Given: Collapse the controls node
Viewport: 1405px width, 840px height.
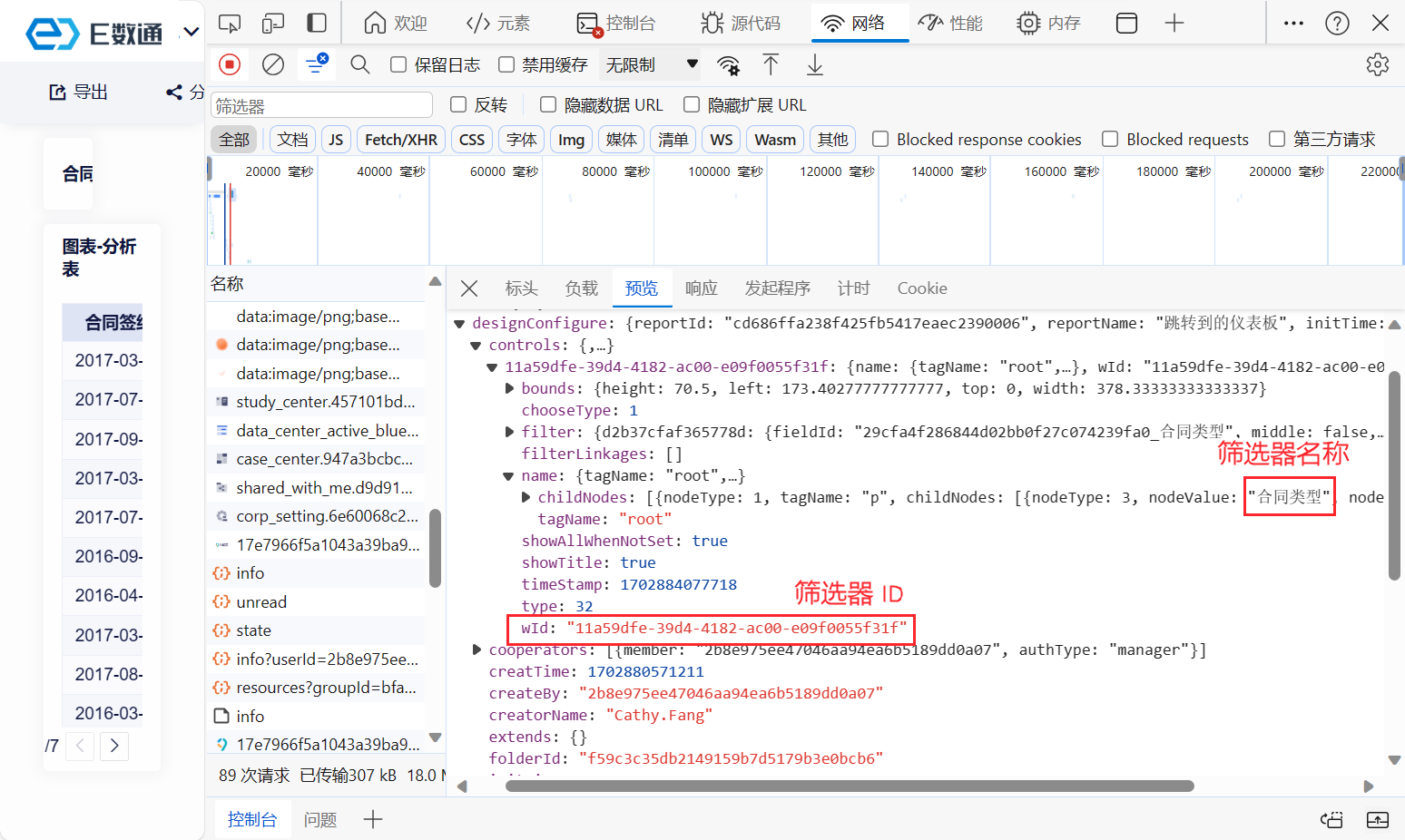Looking at the screenshot, I should pyautogui.click(x=476, y=346).
